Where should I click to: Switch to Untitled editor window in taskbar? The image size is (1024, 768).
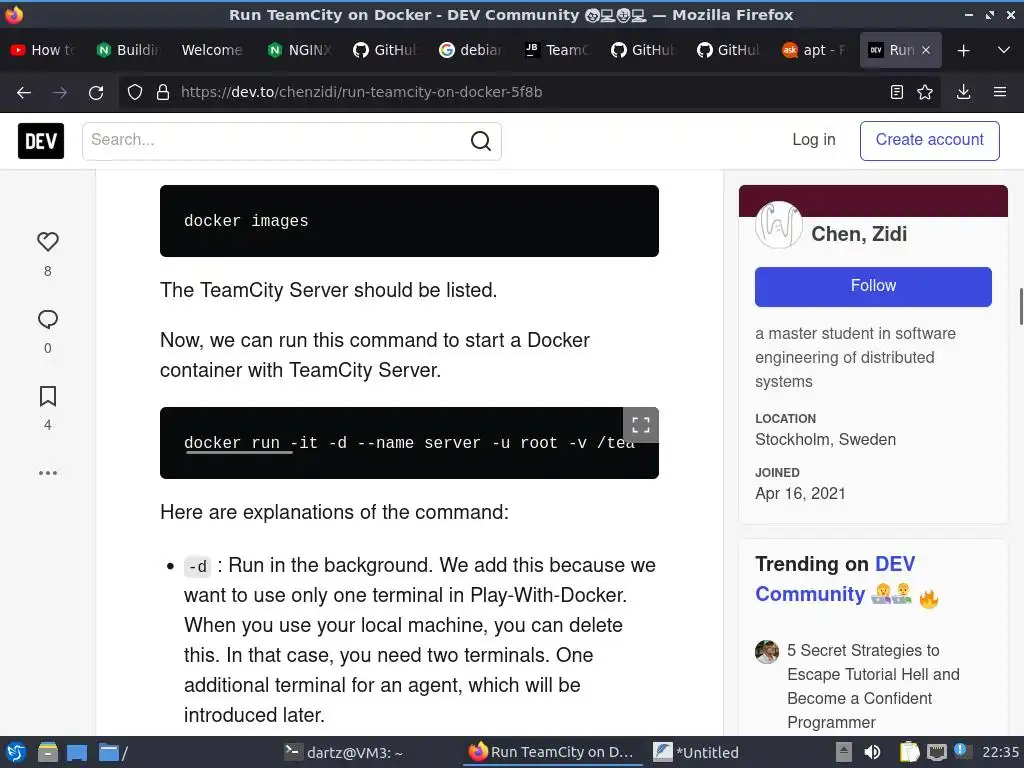[696, 752]
